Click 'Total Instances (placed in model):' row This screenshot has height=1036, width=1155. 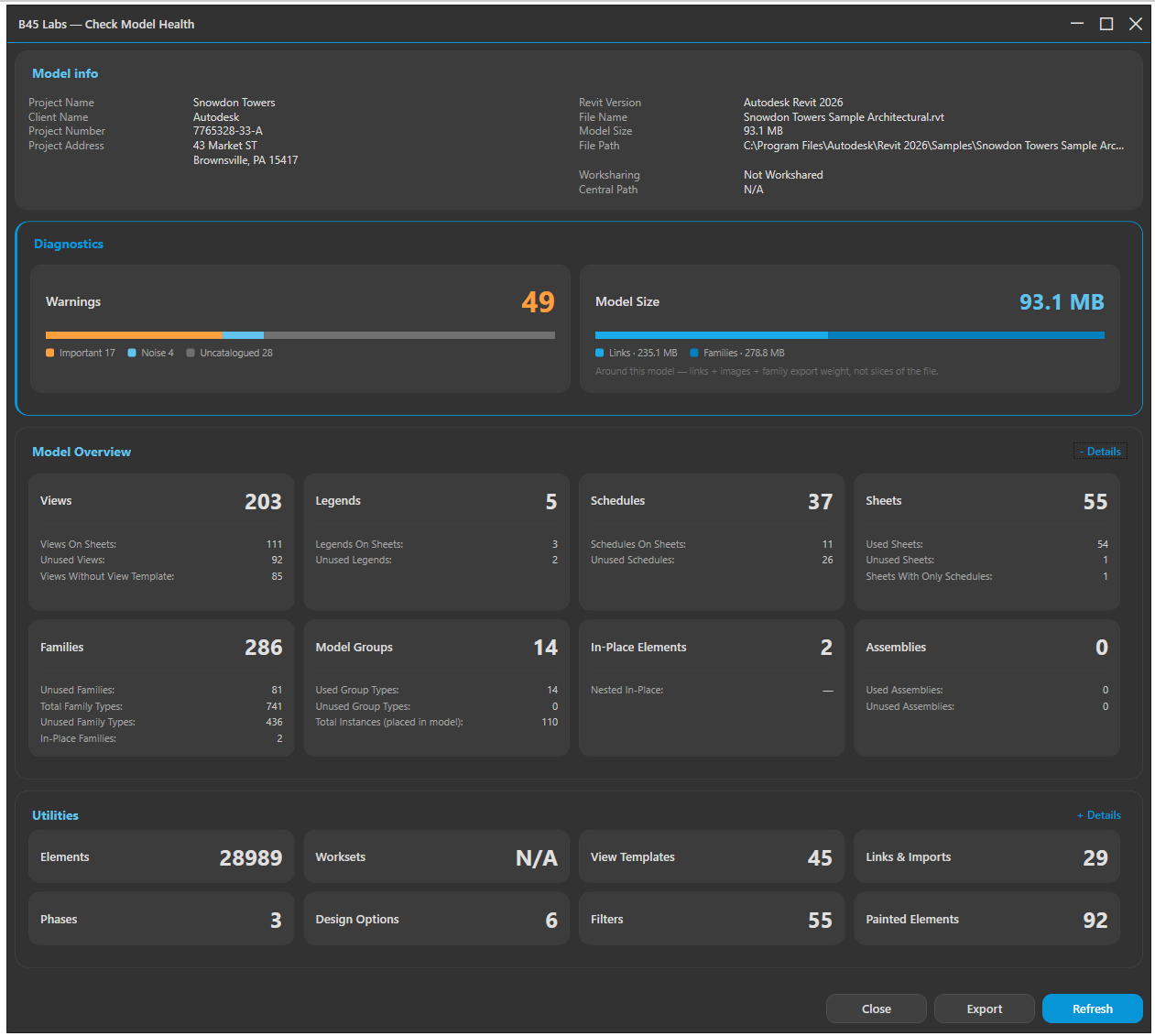coord(436,722)
